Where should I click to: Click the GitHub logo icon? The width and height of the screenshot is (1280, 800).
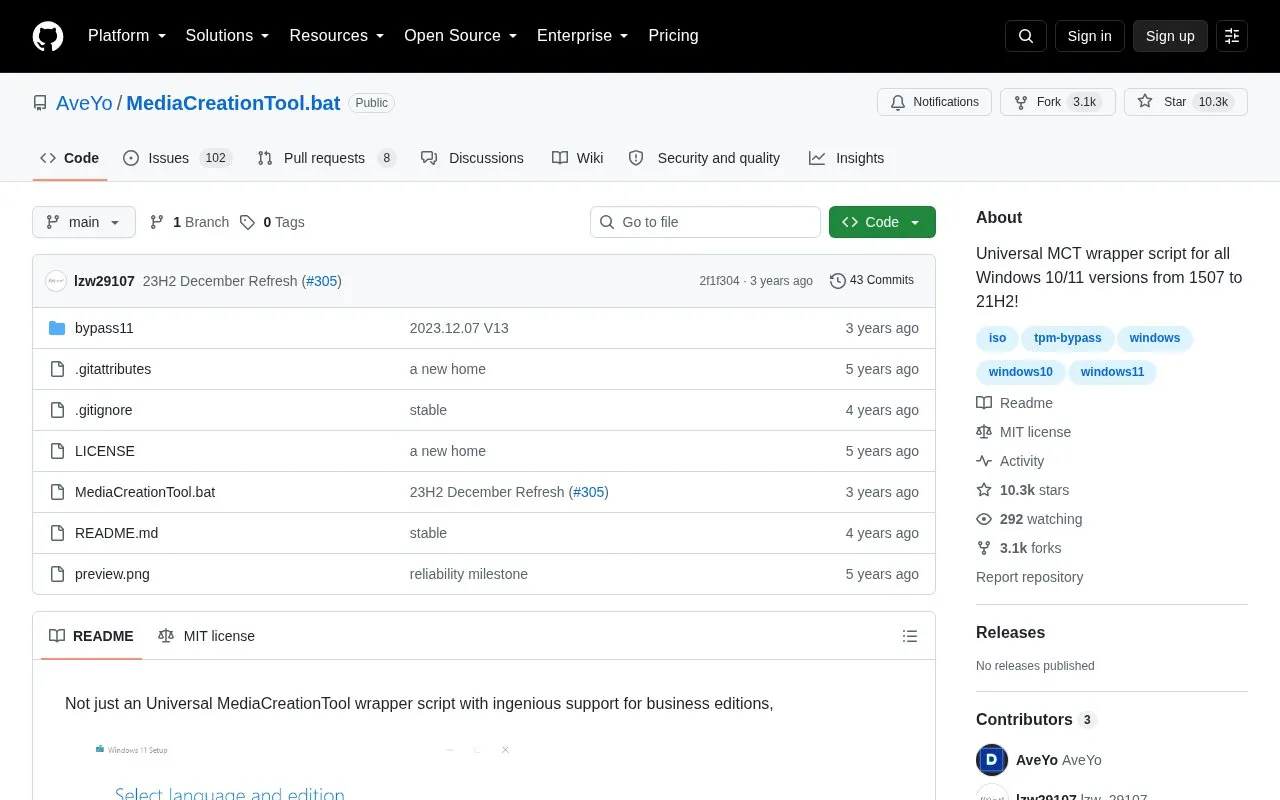click(48, 36)
